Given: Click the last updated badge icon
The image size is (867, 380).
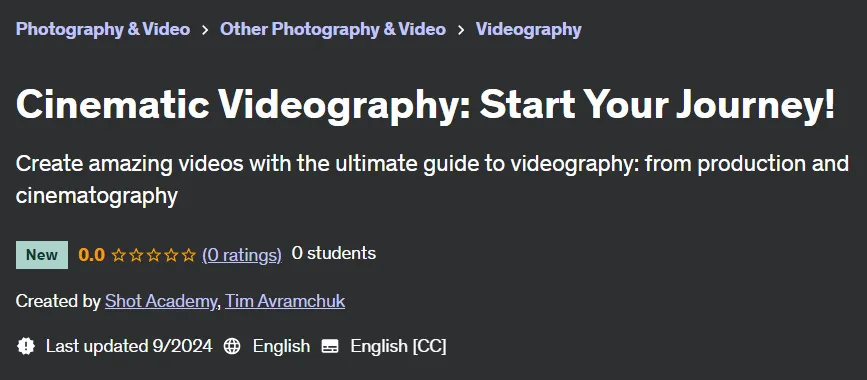Looking at the screenshot, I should pyautogui.click(x=25, y=346).
